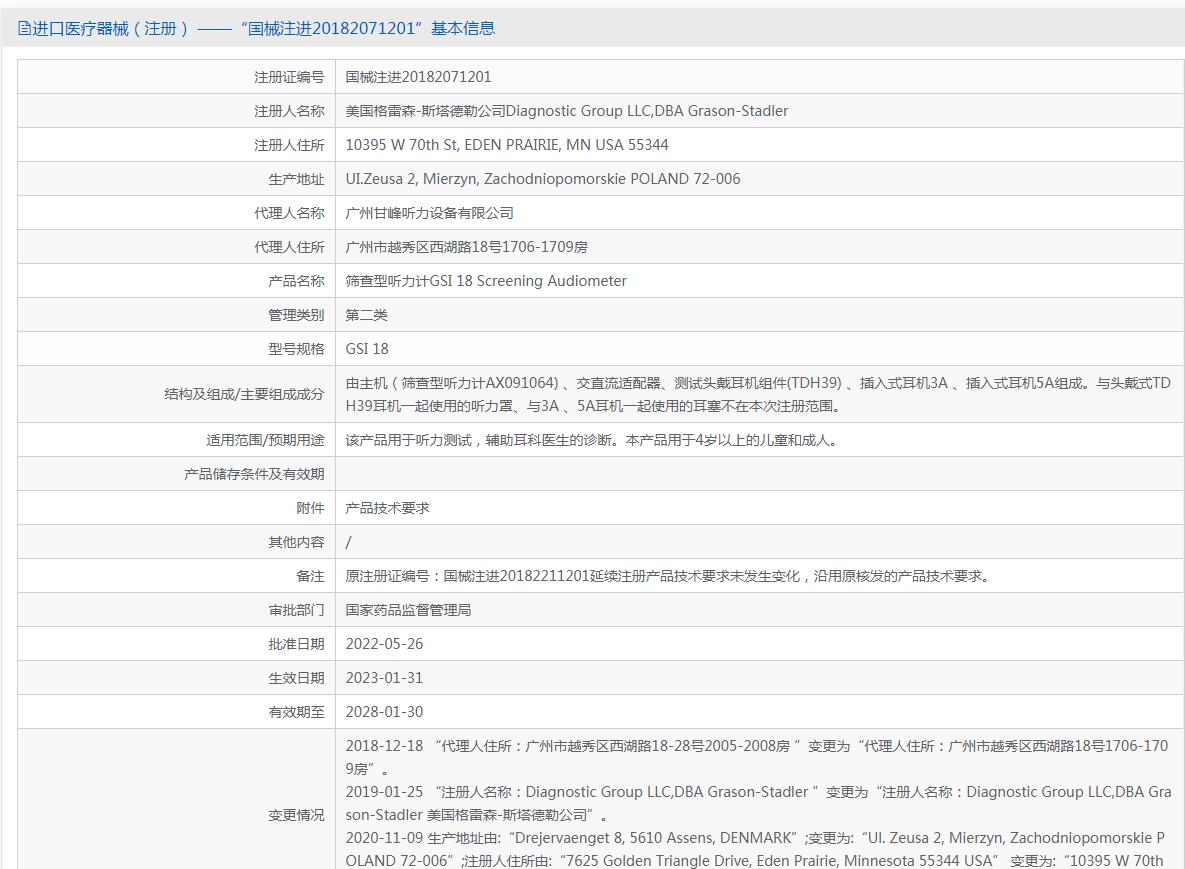Click intended use text 该产品用于听力测试
The height and width of the screenshot is (869, 1185).
click(591, 441)
